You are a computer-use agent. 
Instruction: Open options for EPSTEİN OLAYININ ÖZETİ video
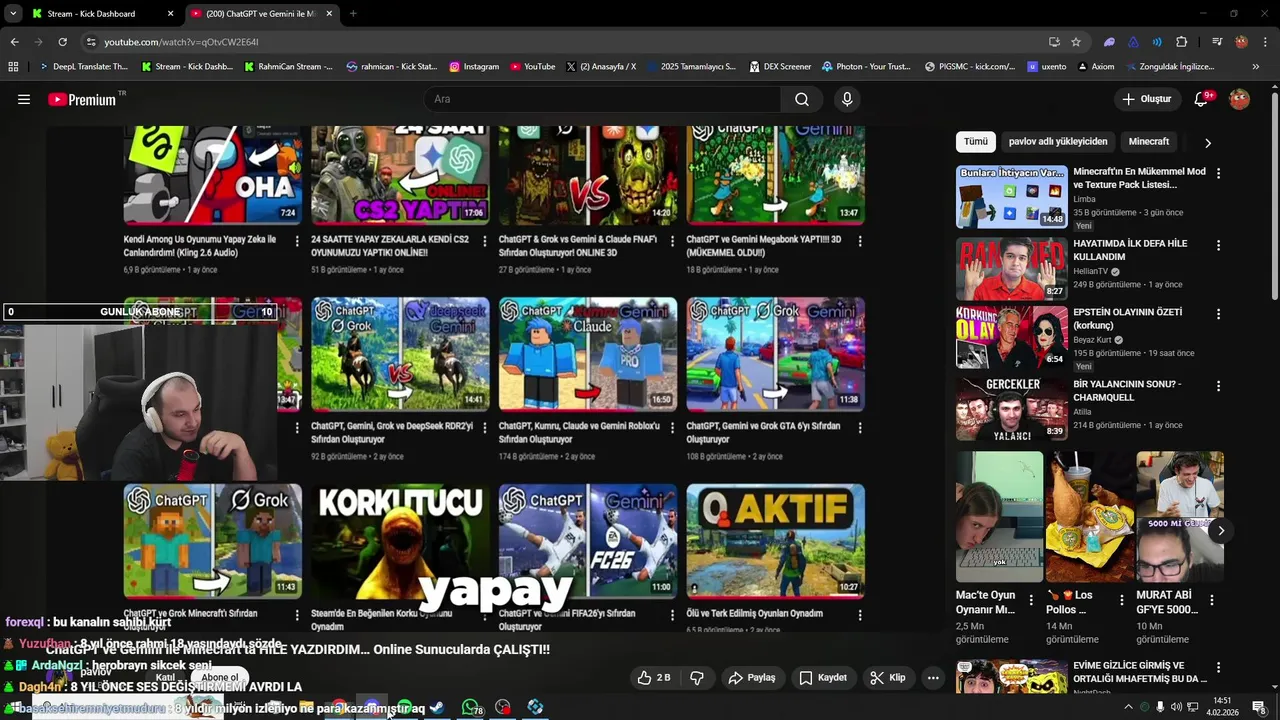click(x=1218, y=314)
